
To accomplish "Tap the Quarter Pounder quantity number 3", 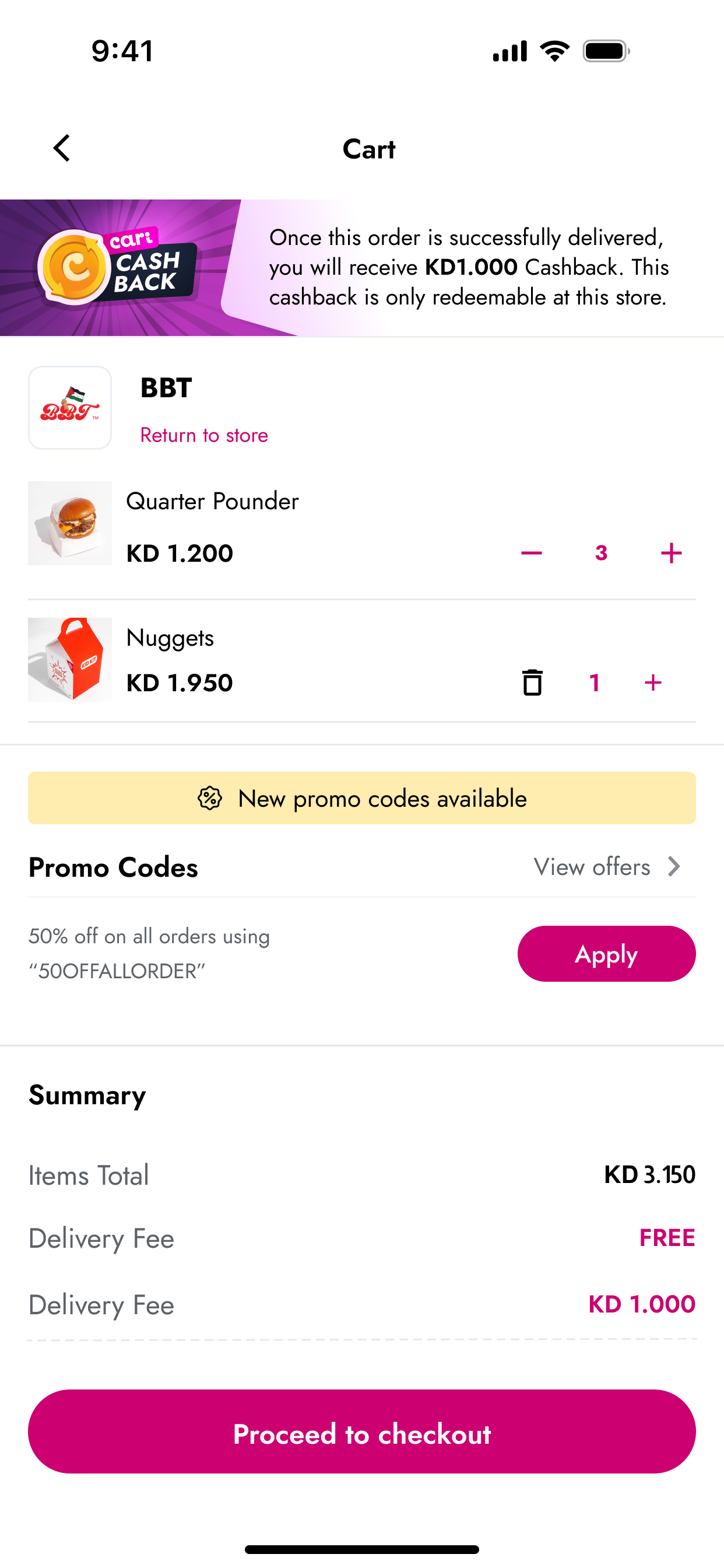I will click(601, 552).
